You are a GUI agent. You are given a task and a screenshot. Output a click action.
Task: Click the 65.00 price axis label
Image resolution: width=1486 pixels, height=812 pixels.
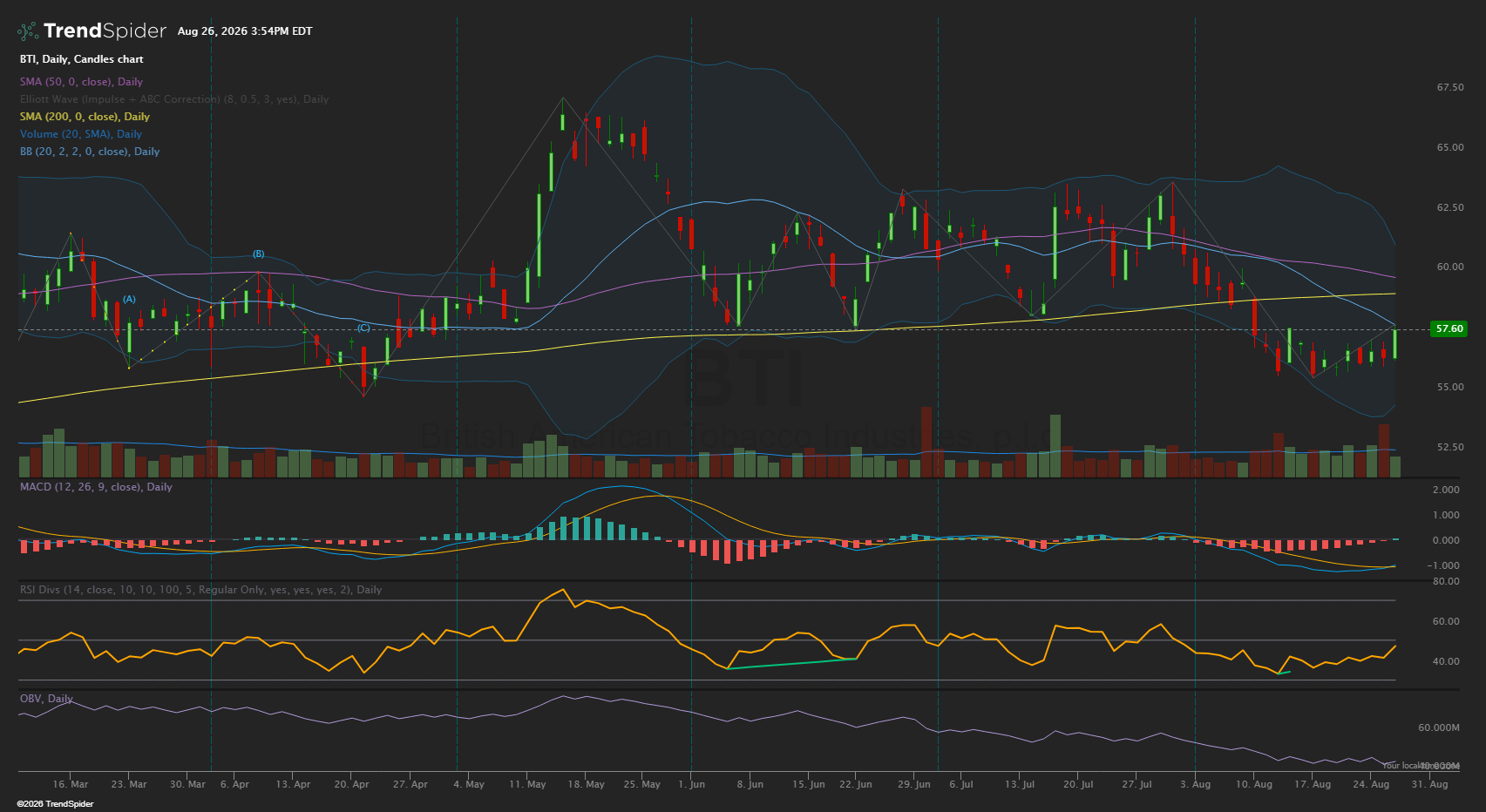[x=1450, y=147]
